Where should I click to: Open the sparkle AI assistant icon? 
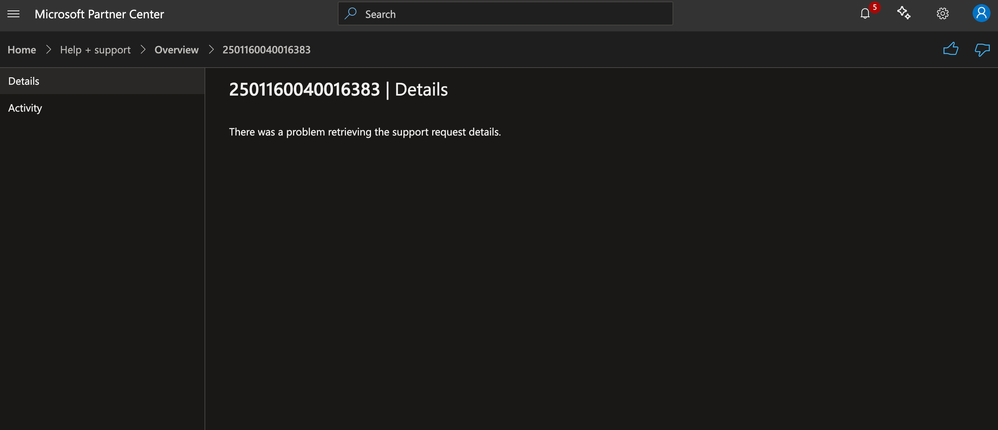coord(903,13)
